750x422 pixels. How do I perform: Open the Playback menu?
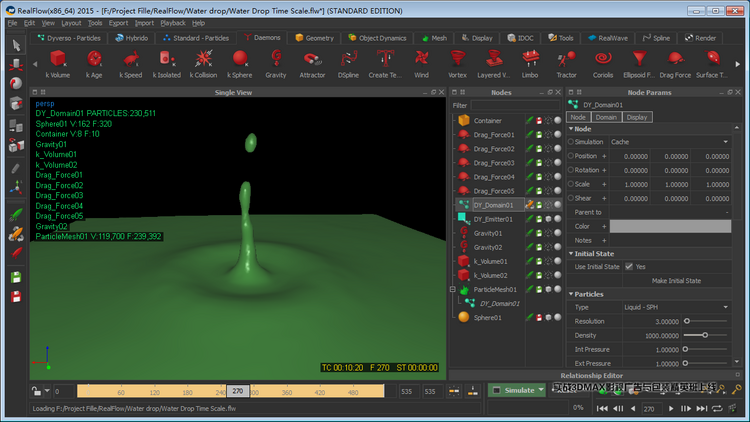pos(173,23)
